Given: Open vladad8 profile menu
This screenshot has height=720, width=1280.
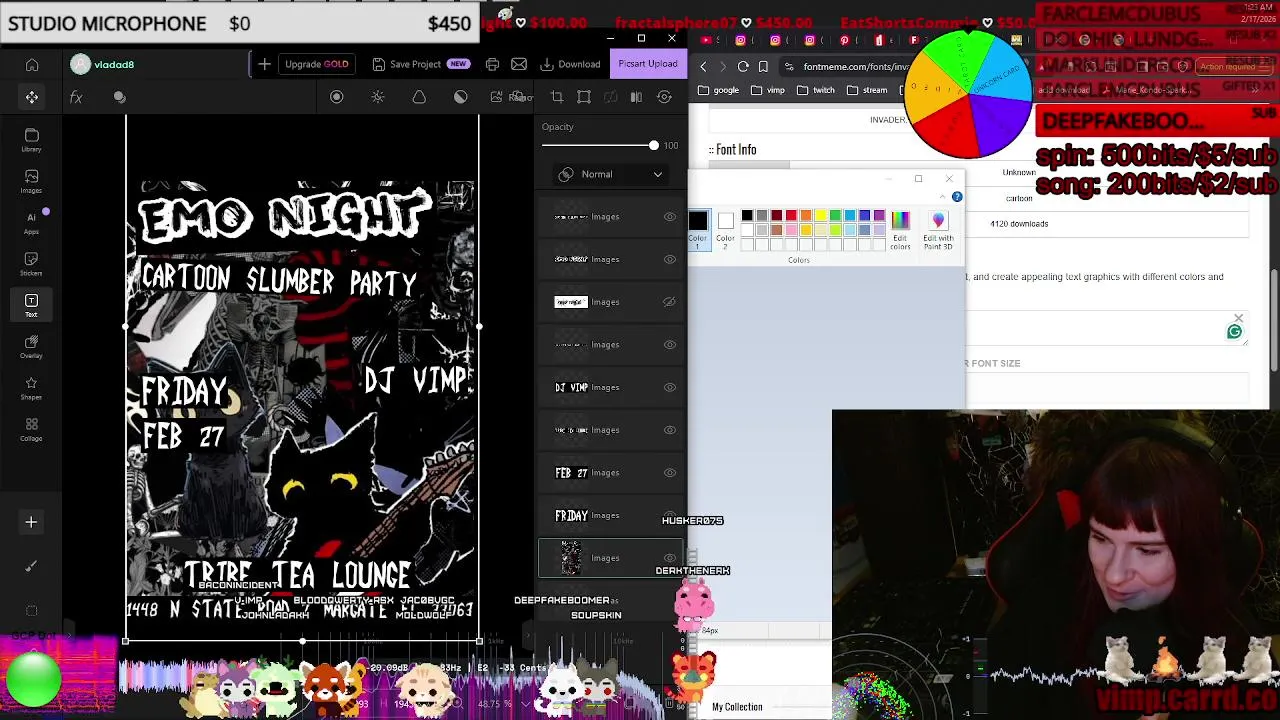Looking at the screenshot, I should coord(103,64).
